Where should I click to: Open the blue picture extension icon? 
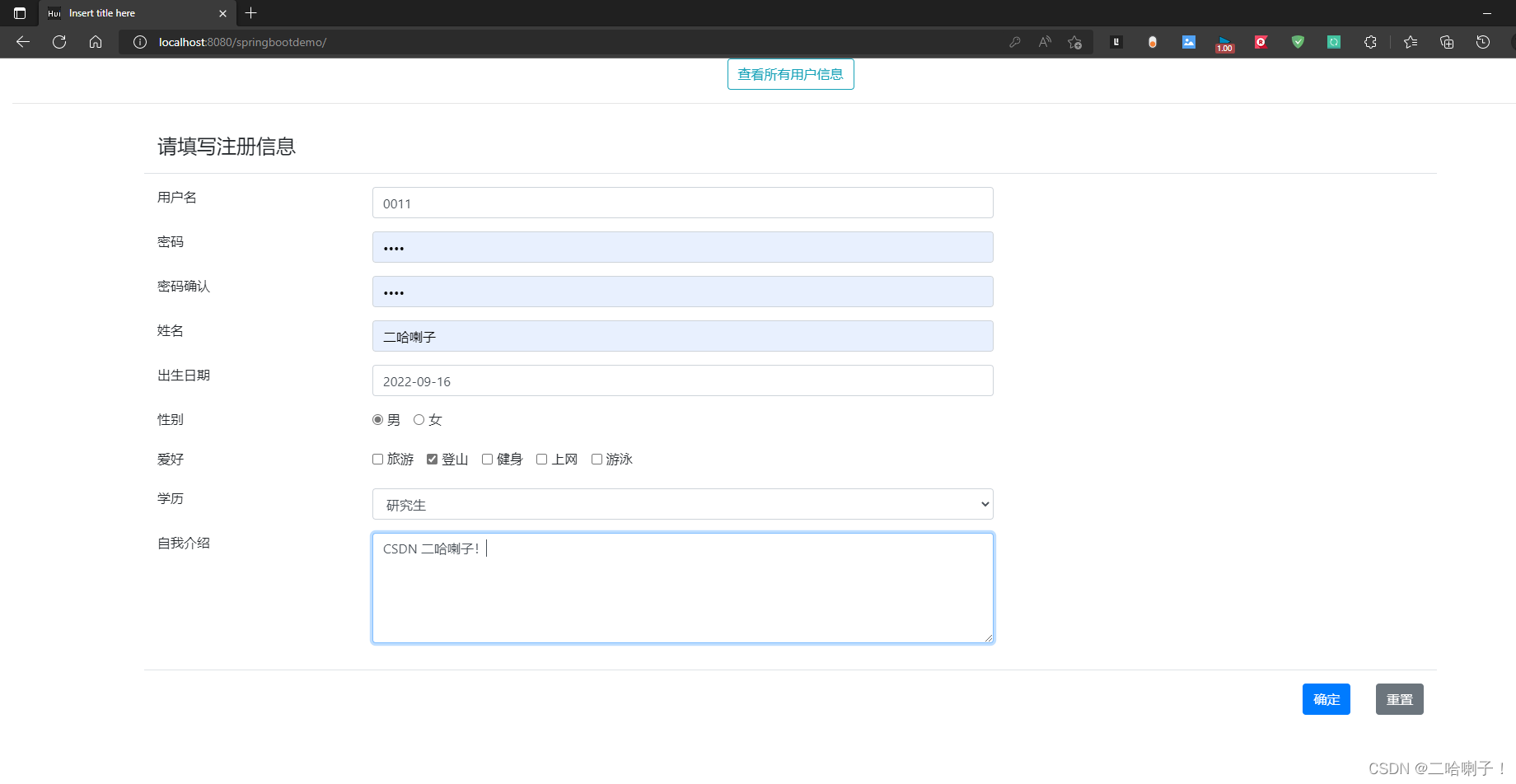click(x=1189, y=42)
